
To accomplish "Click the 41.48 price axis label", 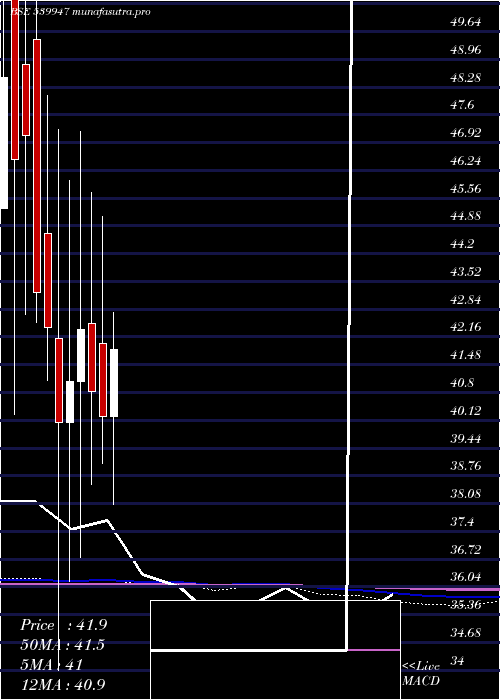I will coord(466,355).
